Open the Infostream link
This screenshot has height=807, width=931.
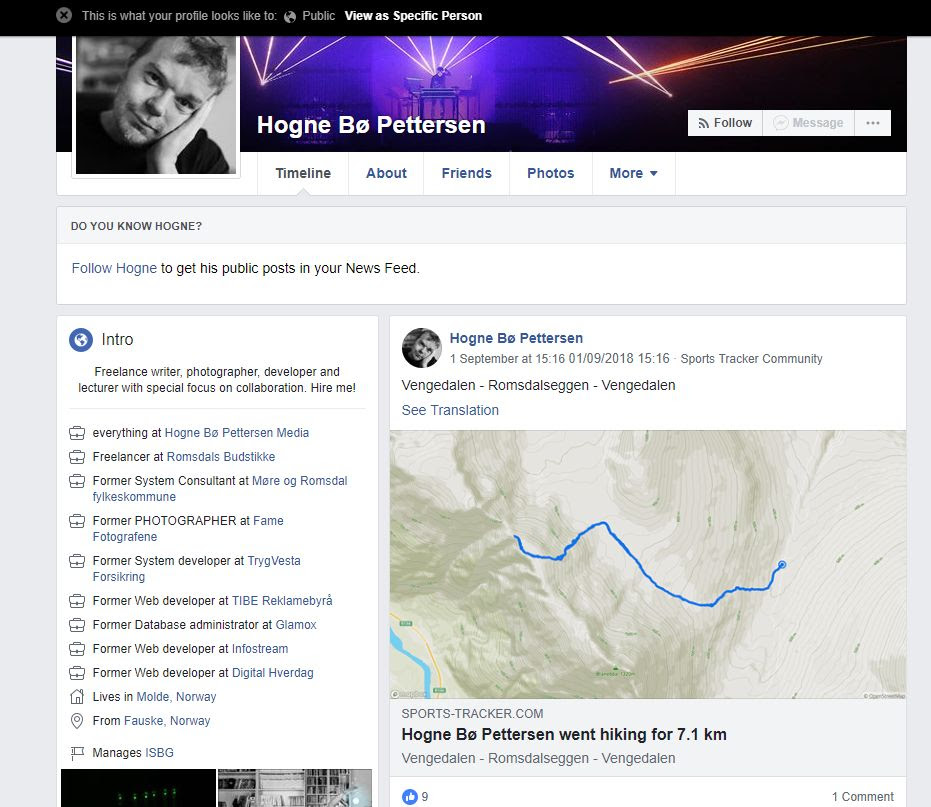259,649
